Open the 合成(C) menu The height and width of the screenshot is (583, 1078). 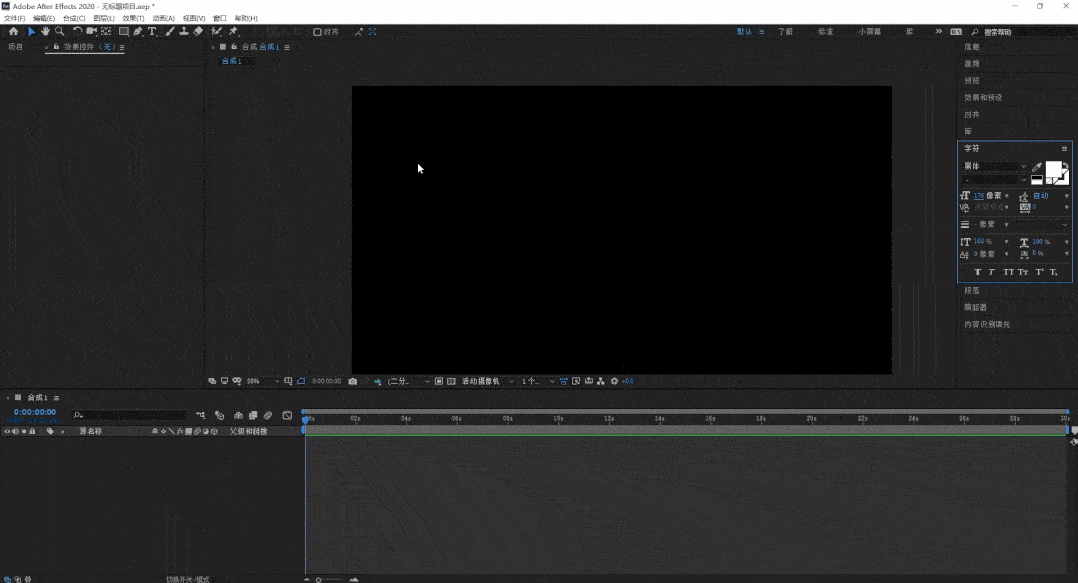pyautogui.click(x=74, y=19)
